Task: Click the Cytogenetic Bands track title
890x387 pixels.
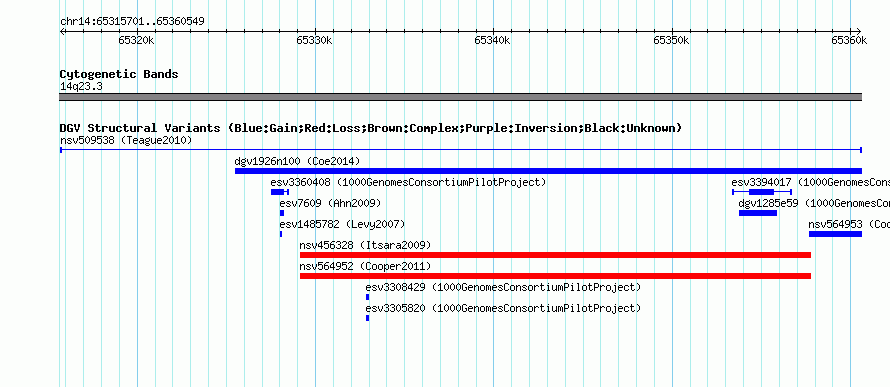Action: pyautogui.click(x=119, y=74)
